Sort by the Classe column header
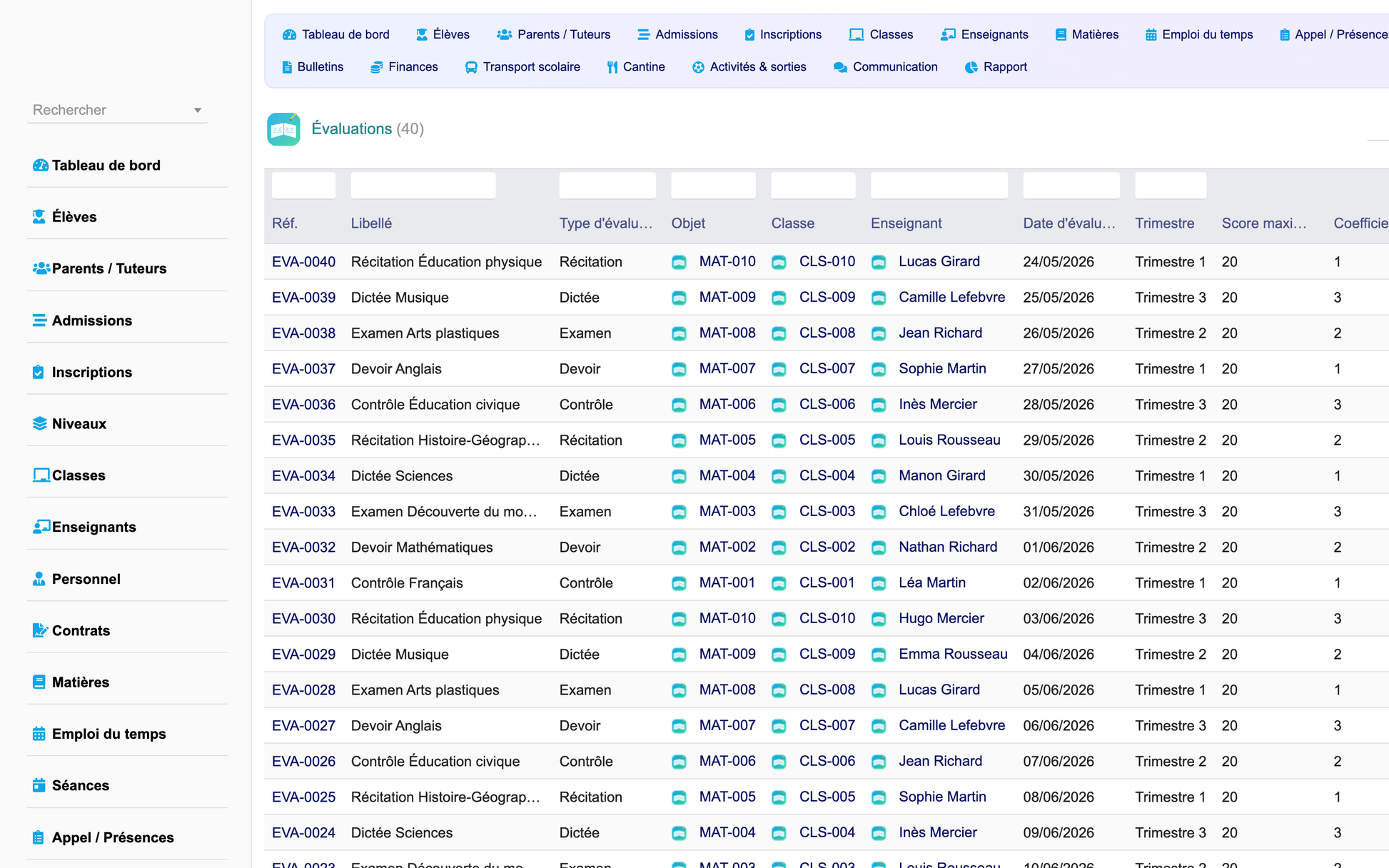The image size is (1389, 868). [x=793, y=223]
